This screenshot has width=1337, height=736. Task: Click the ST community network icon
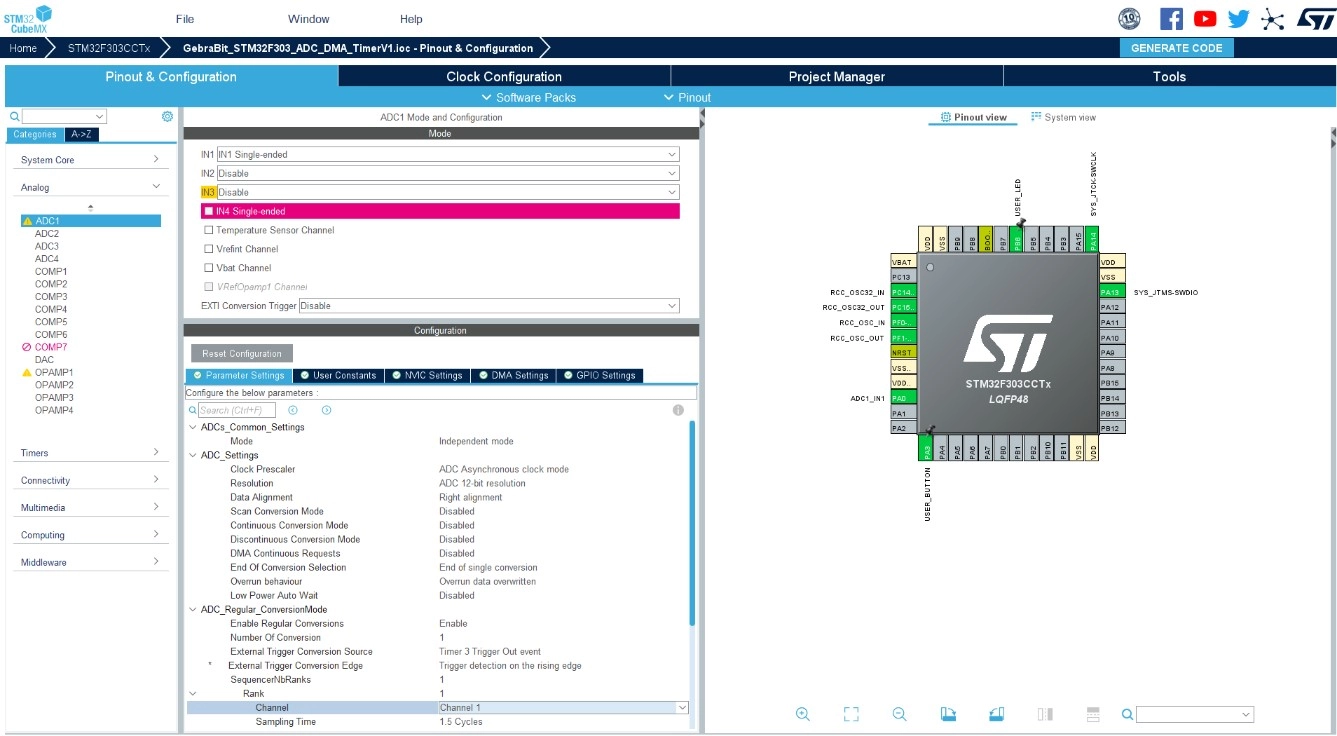coord(1272,19)
